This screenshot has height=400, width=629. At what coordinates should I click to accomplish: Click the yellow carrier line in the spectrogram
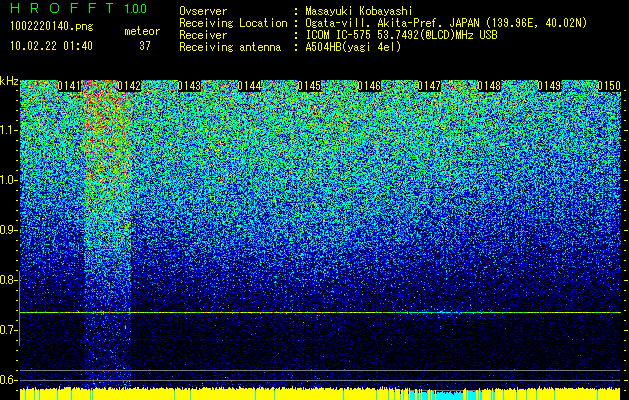[x=320, y=312]
